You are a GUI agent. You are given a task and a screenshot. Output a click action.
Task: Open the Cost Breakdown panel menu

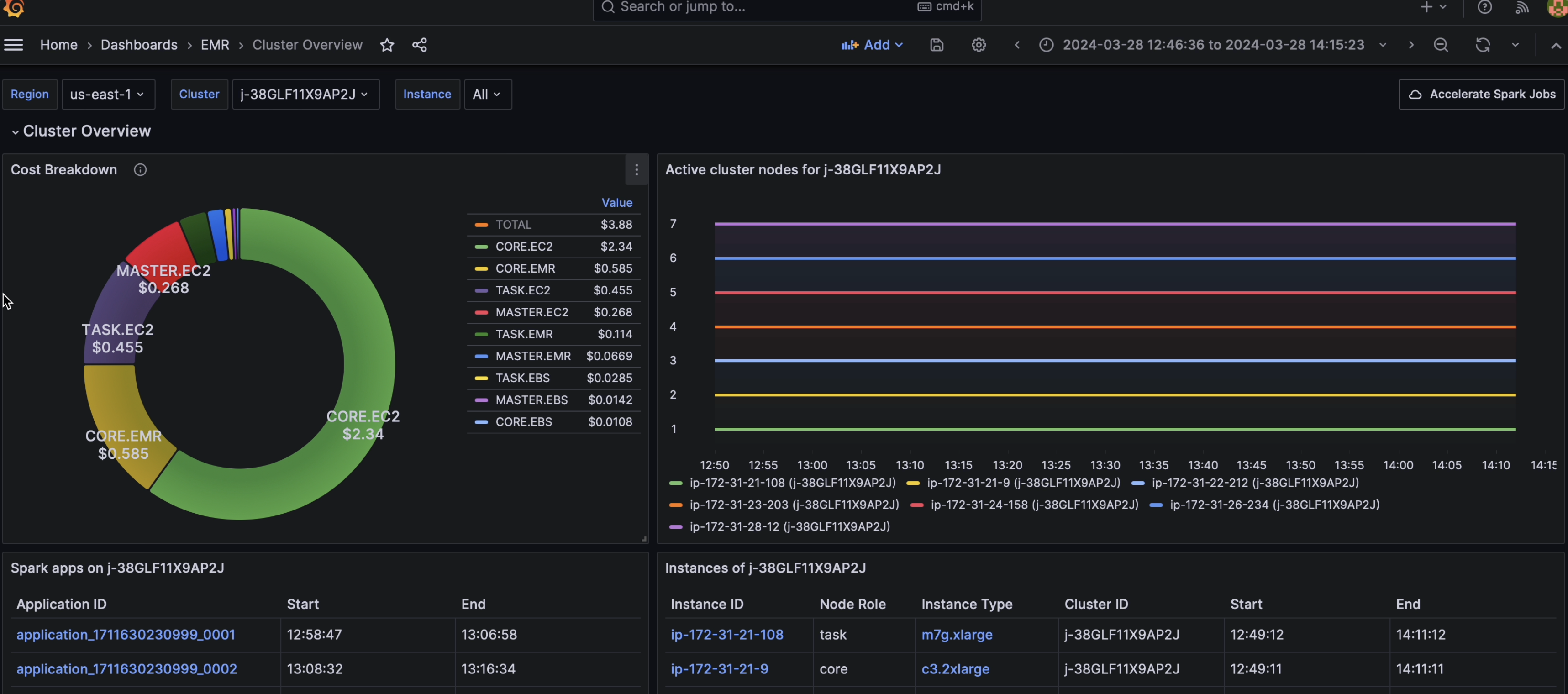tap(637, 170)
